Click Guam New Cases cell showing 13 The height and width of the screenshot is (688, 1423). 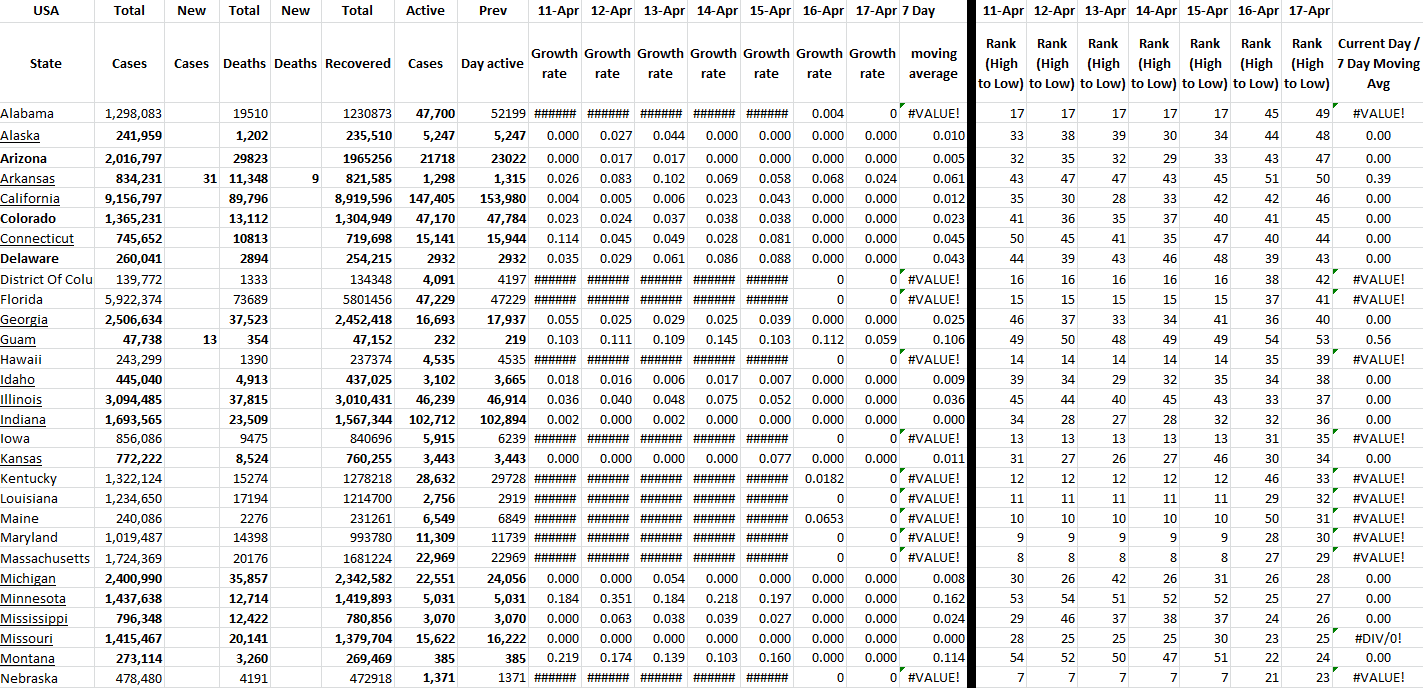click(191, 340)
